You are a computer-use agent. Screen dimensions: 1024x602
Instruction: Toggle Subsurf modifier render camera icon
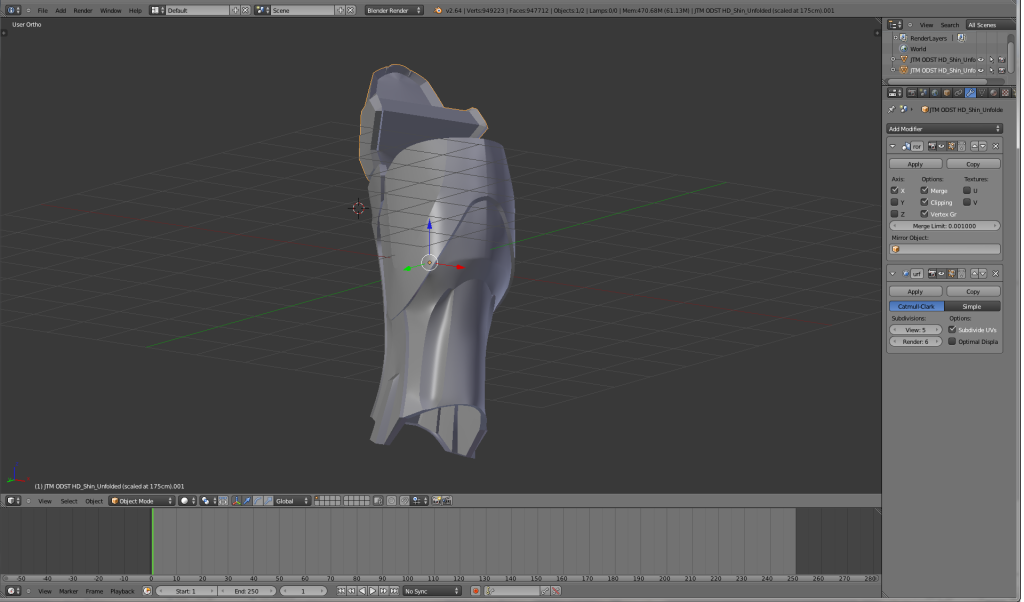tap(932, 274)
